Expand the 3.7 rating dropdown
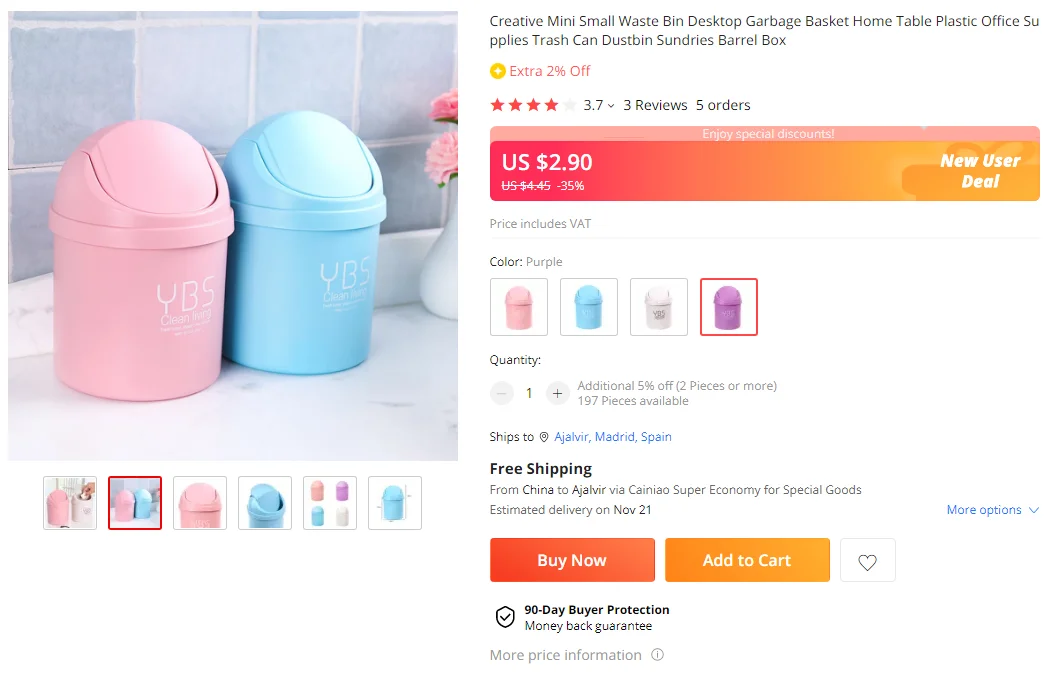 (x=611, y=106)
